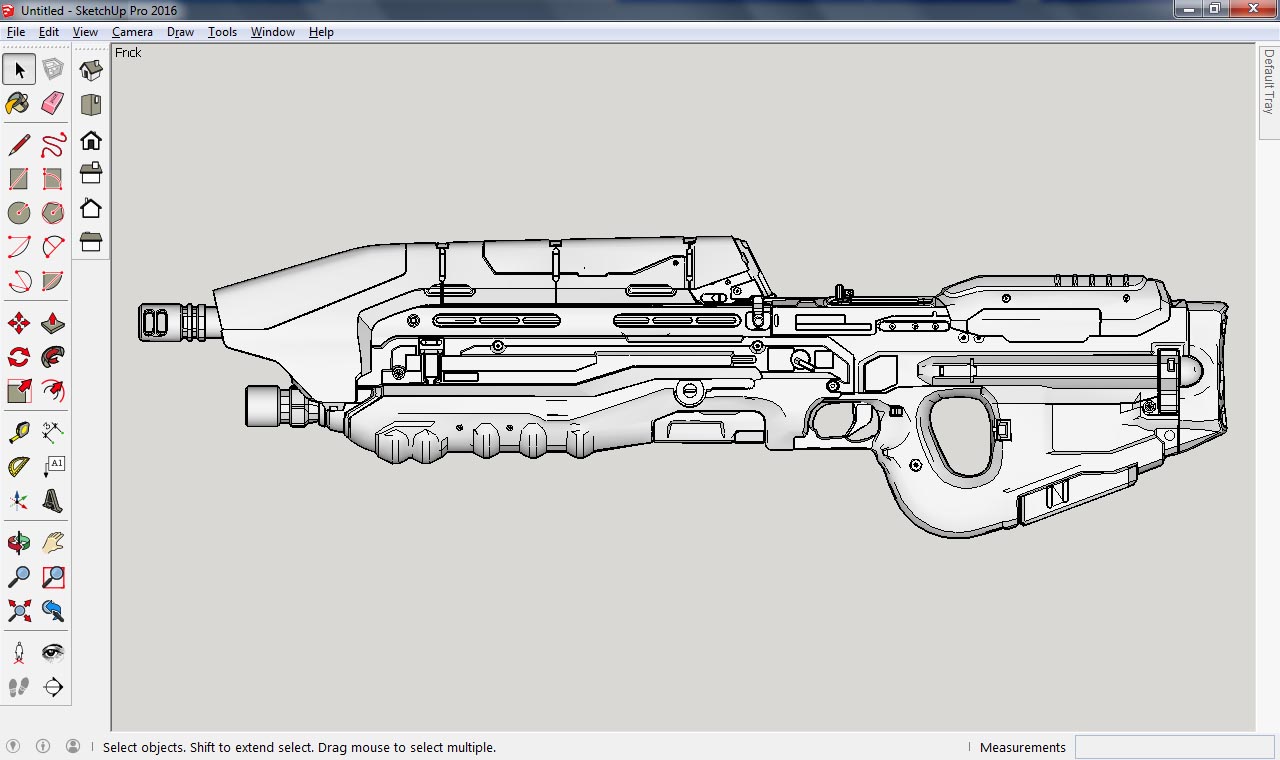Viewport: 1280px width, 760px height.
Task: Switch to Front view
Action: coord(91,139)
